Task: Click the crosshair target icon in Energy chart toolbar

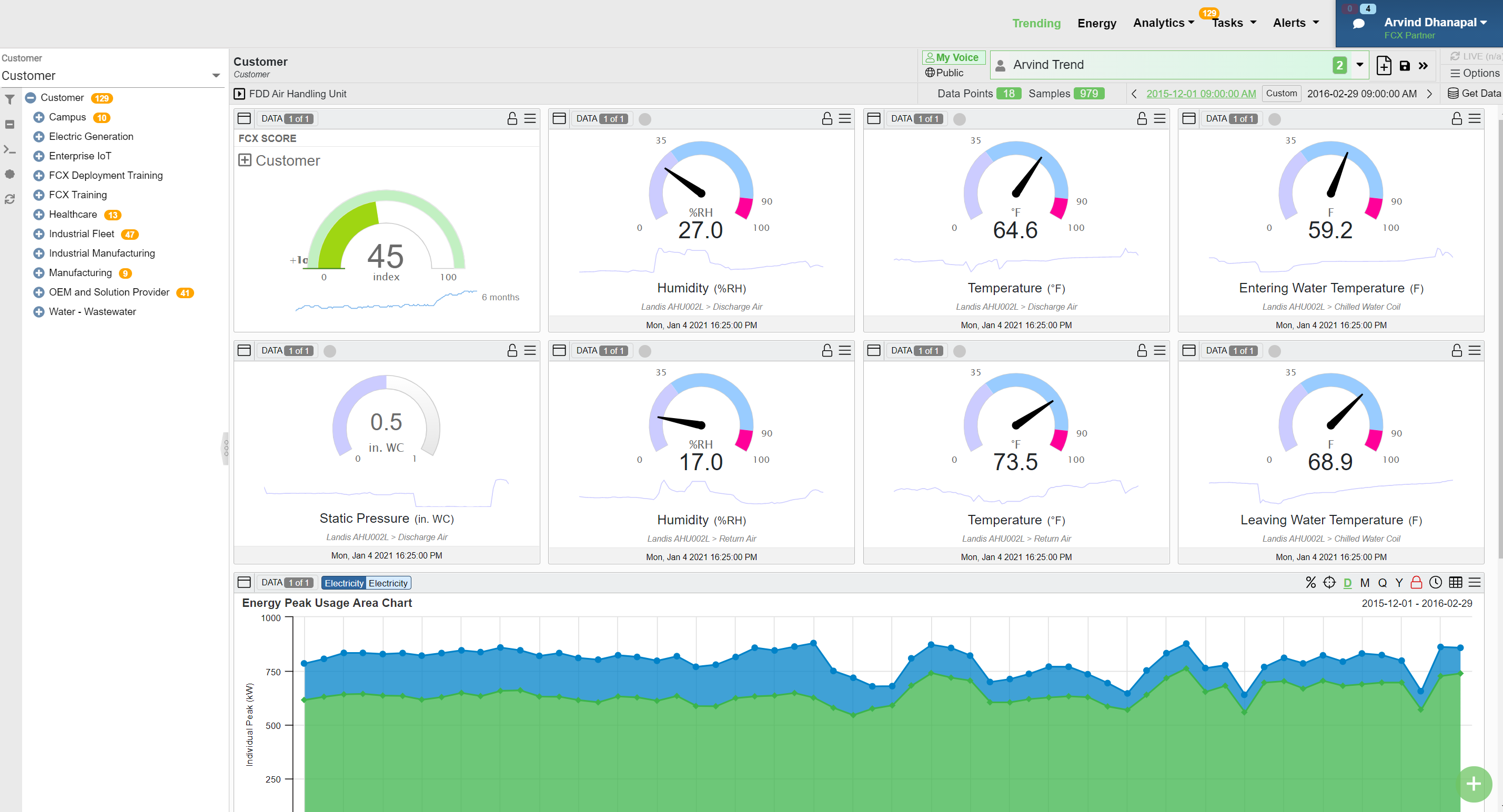Action: (1329, 582)
